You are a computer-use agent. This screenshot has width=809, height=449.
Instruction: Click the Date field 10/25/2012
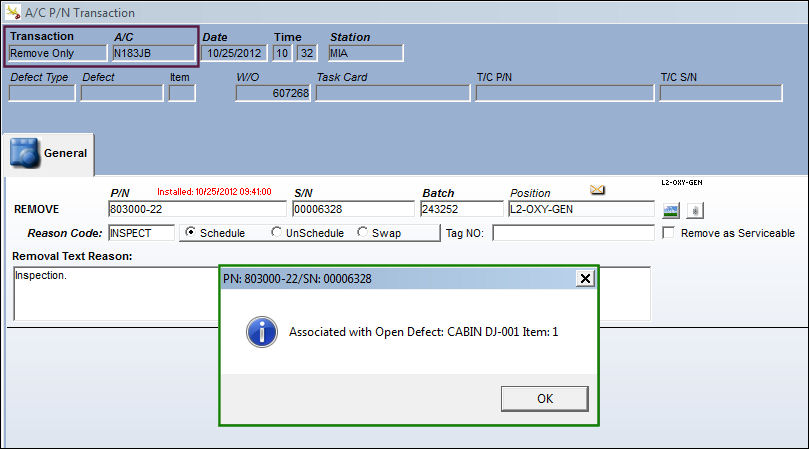[x=234, y=53]
